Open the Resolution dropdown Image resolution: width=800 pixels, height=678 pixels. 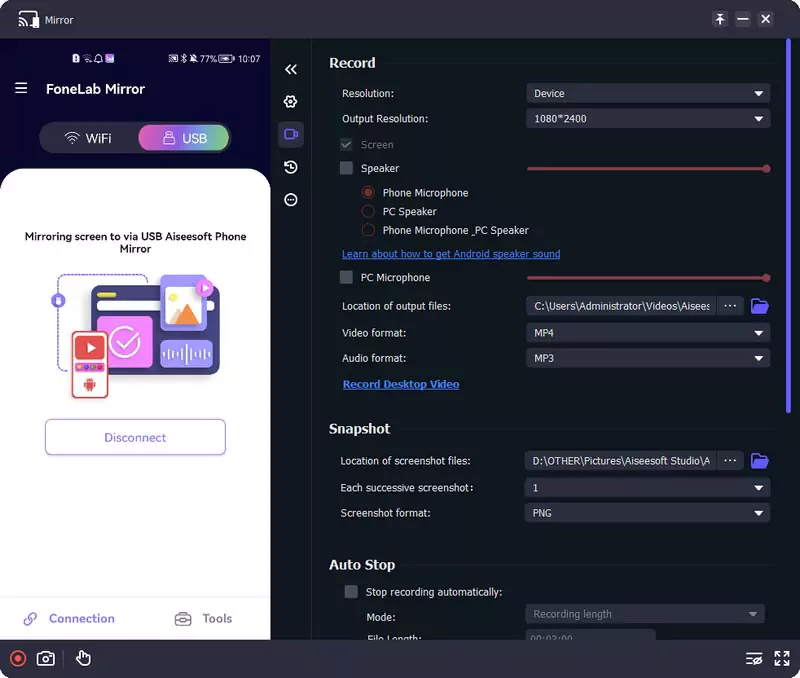647,93
